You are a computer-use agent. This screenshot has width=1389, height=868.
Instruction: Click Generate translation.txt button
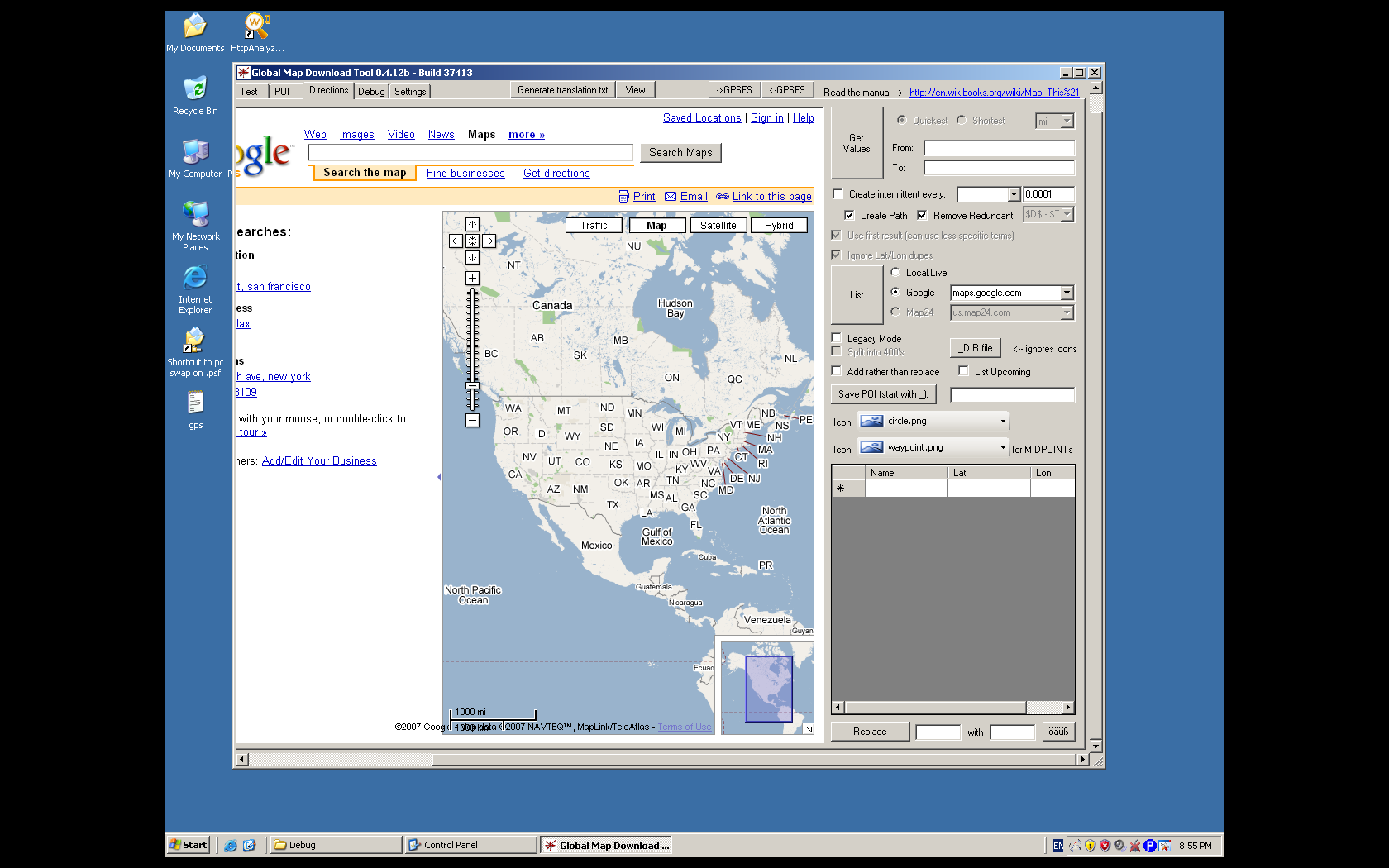coord(562,90)
